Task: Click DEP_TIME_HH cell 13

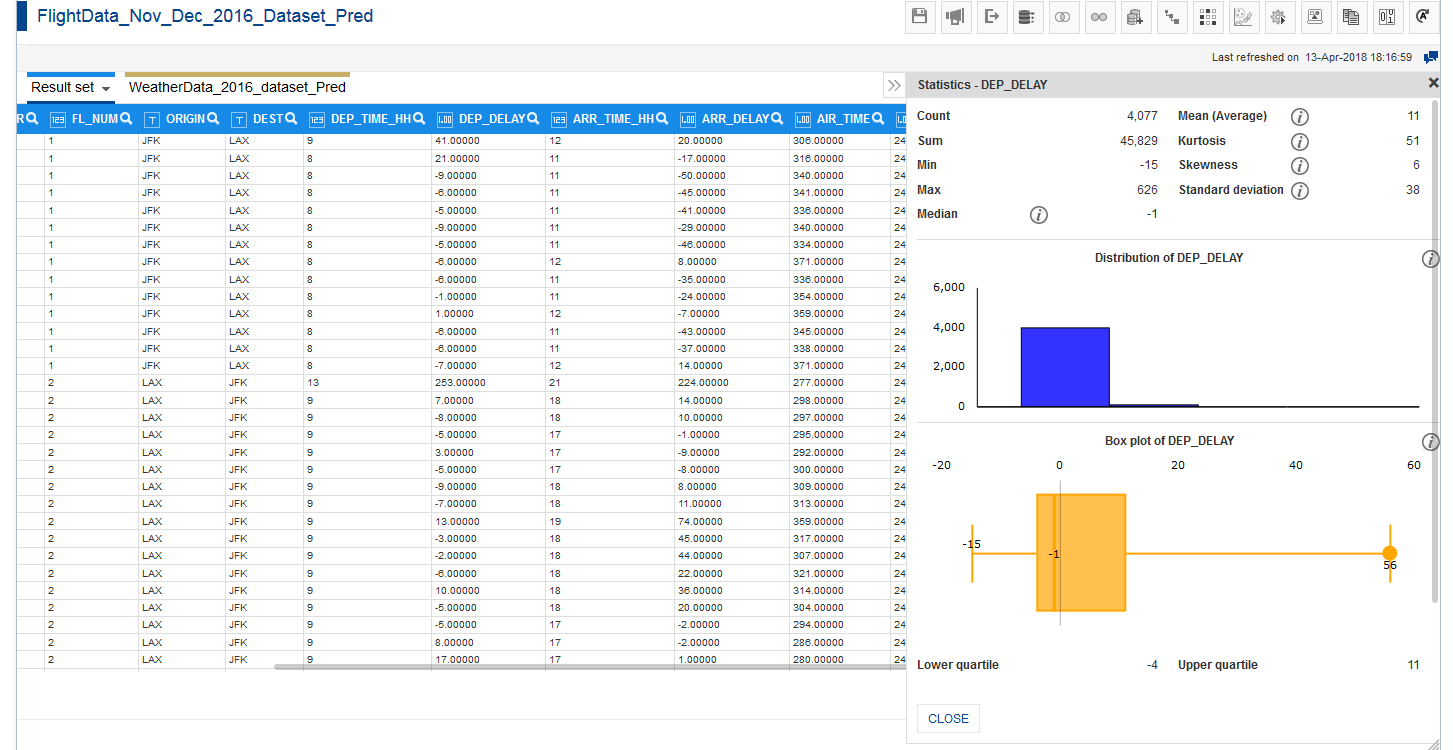Action: [x=368, y=383]
